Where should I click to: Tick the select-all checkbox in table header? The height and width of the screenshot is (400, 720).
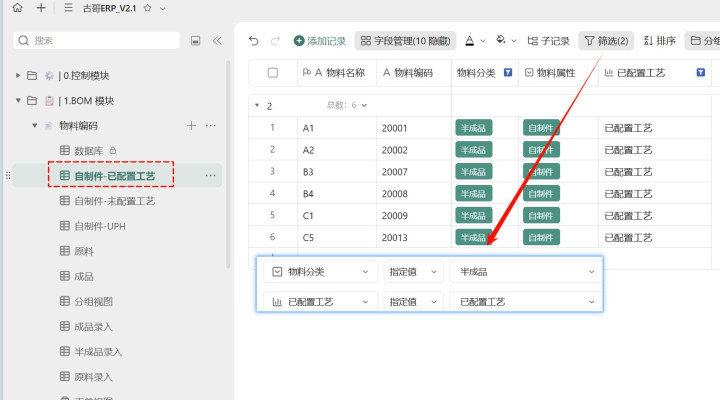(x=272, y=73)
